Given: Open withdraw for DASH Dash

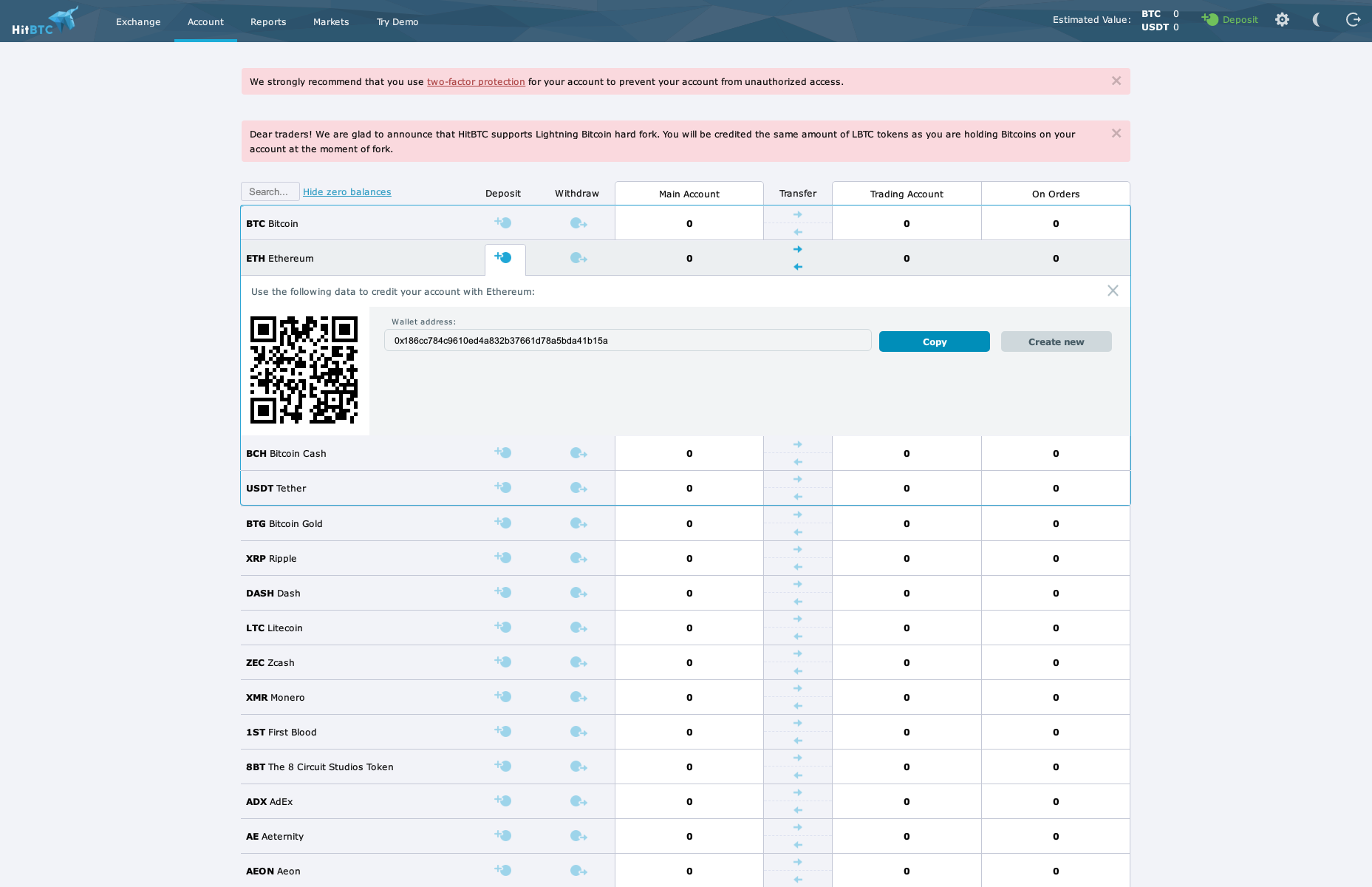Looking at the screenshot, I should pos(579,593).
